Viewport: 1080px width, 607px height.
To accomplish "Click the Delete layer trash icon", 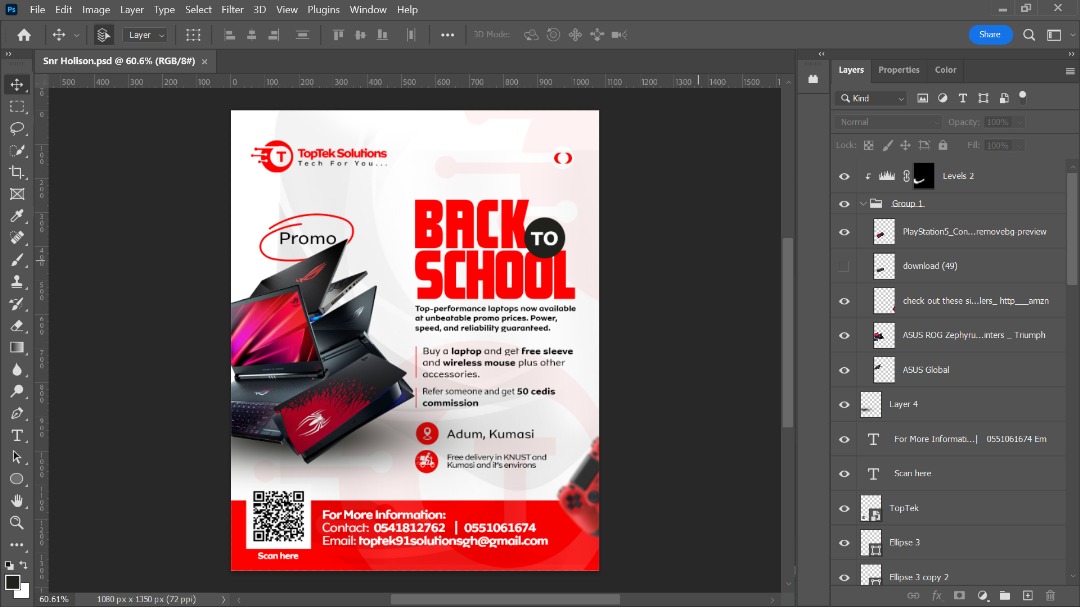I will [1050, 595].
